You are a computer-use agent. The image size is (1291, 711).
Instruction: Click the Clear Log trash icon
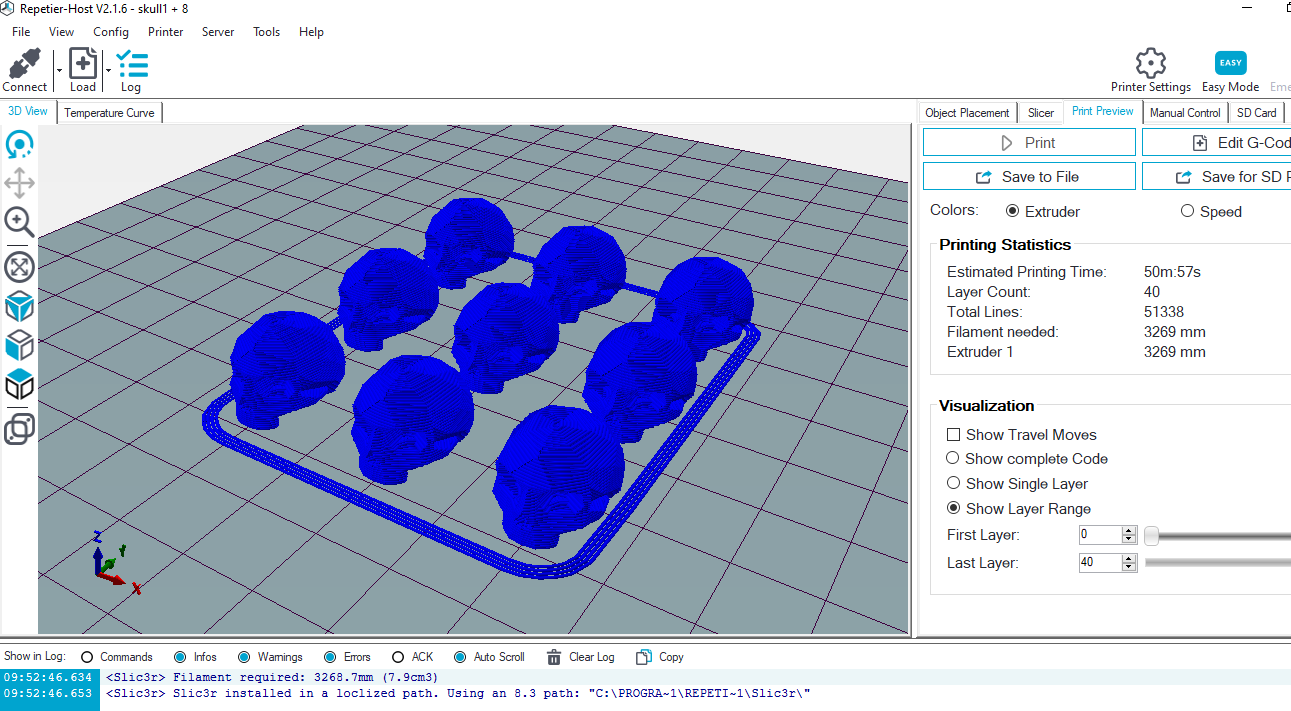pyautogui.click(x=554, y=657)
